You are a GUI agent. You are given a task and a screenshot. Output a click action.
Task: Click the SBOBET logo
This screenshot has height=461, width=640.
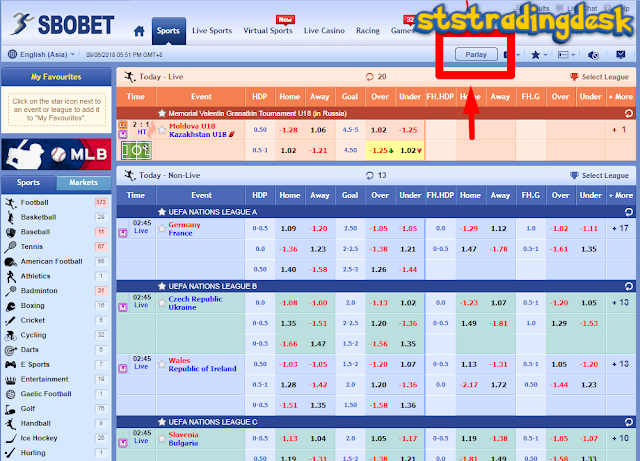pos(62,24)
